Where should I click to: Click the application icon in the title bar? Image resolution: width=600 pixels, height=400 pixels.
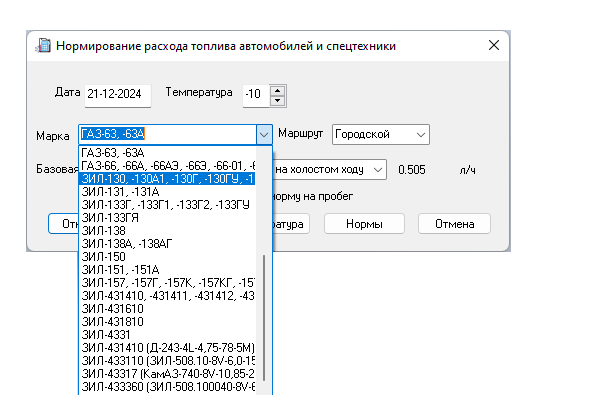tap(43, 46)
